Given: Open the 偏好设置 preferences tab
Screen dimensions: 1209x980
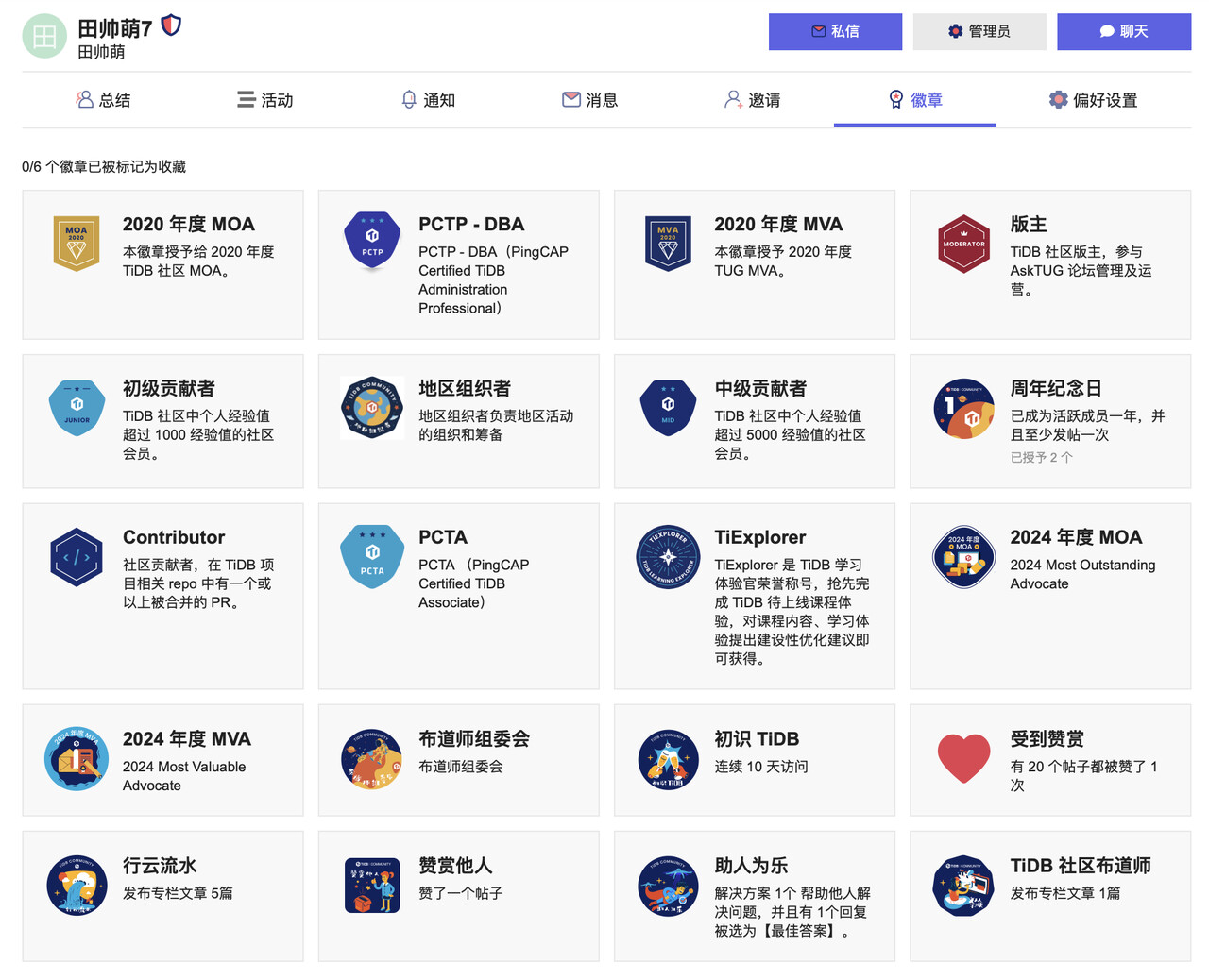Looking at the screenshot, I should (1093, 100).
